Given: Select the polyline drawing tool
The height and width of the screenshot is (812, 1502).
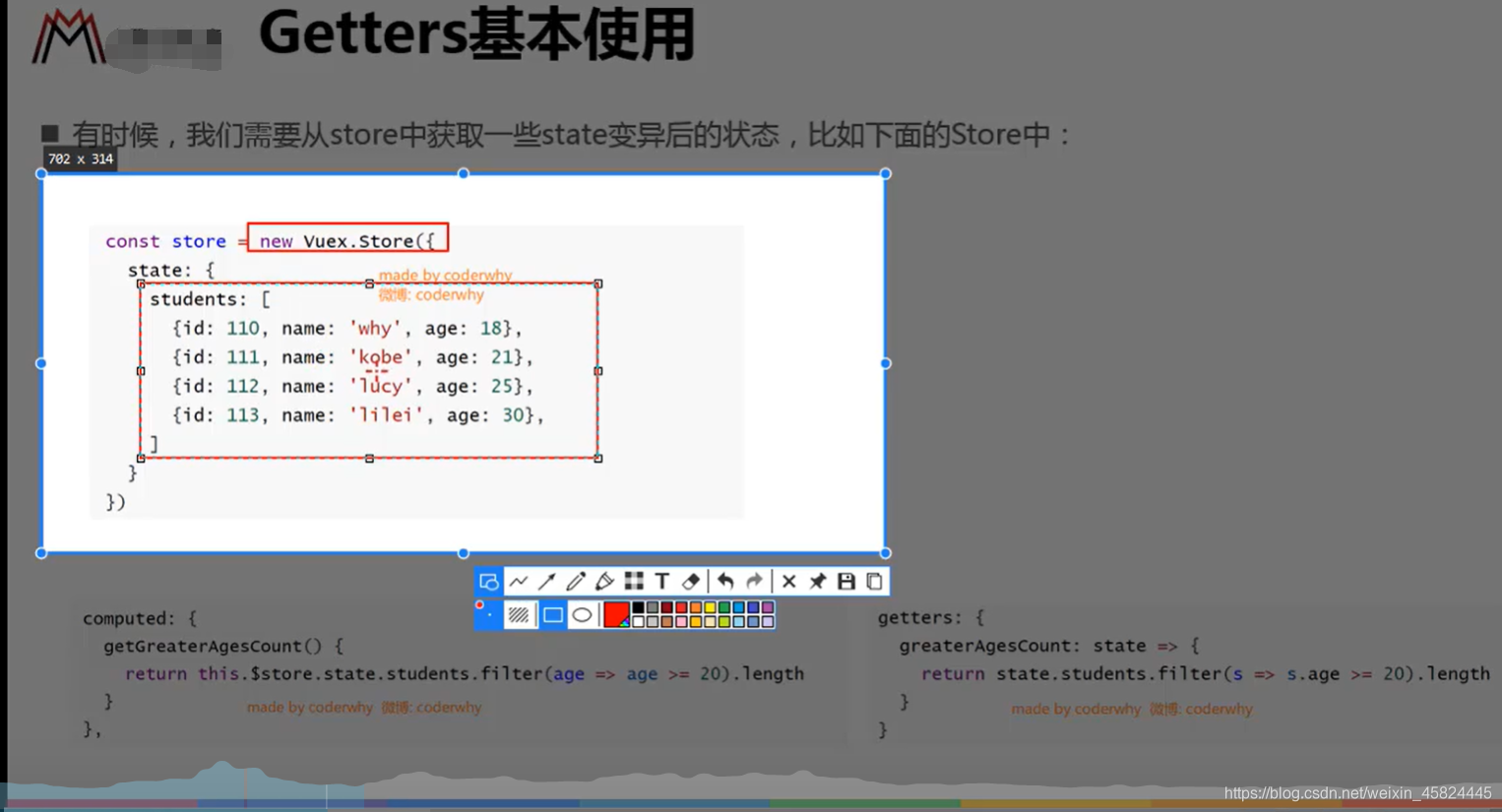Looking at the screenshot, I should point(518,582).
